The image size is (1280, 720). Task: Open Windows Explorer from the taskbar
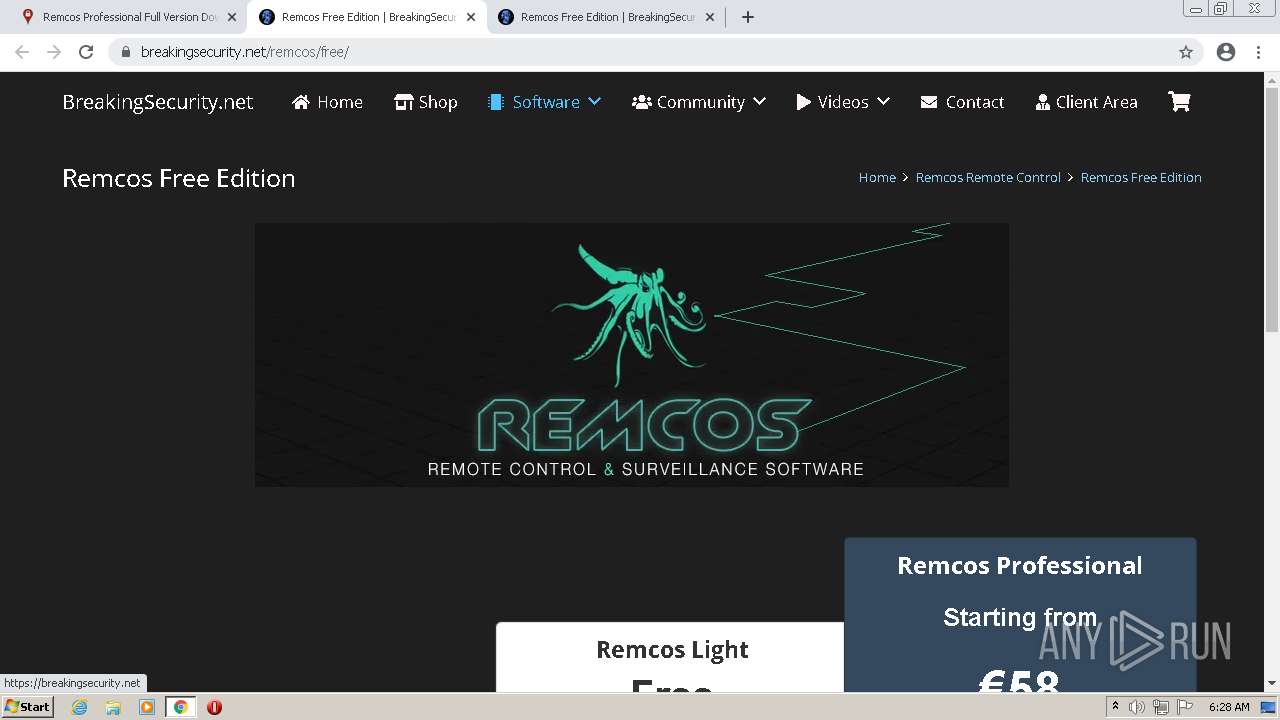(113, 707)
